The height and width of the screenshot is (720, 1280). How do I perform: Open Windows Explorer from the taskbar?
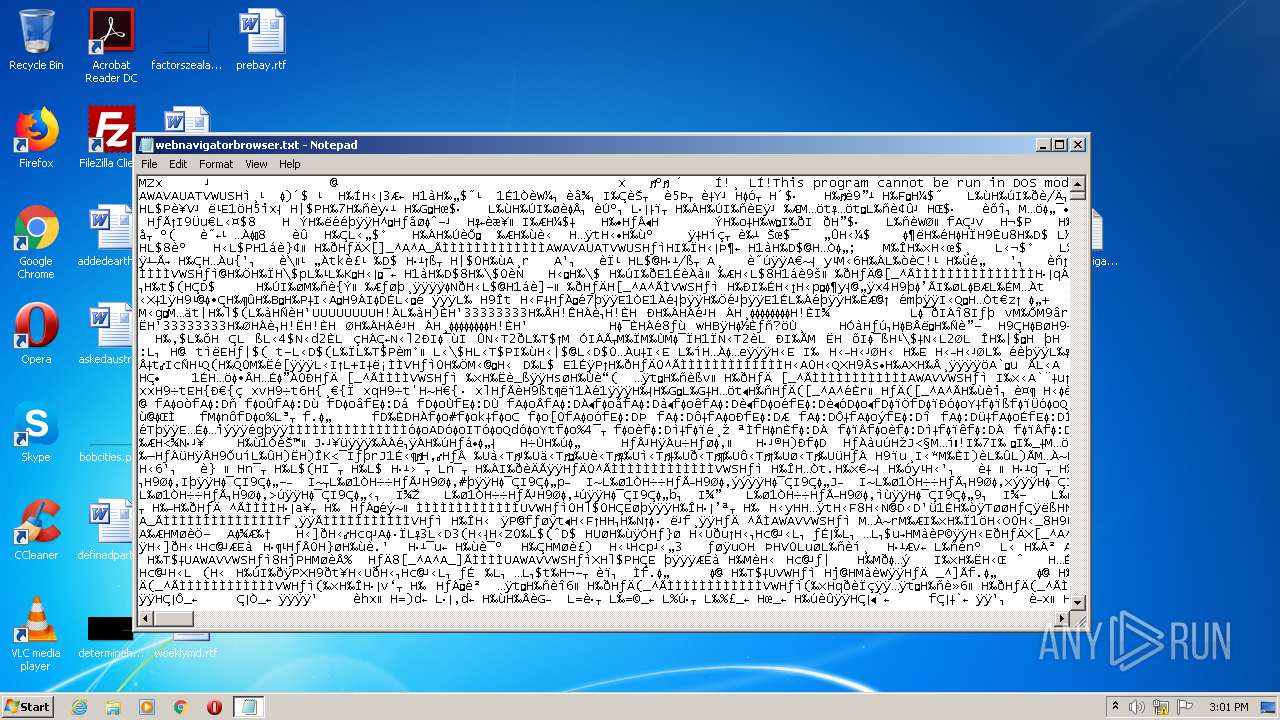click(x=113, y=707)
